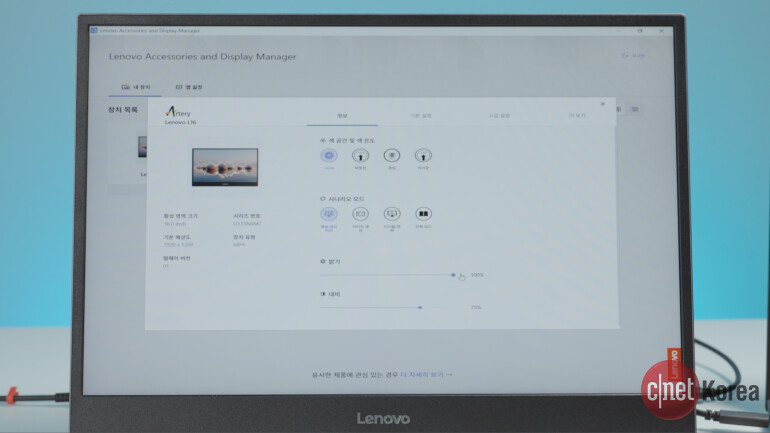
Task: Select the open-book reading scenario mode icon
Action: tap(423, 214)
